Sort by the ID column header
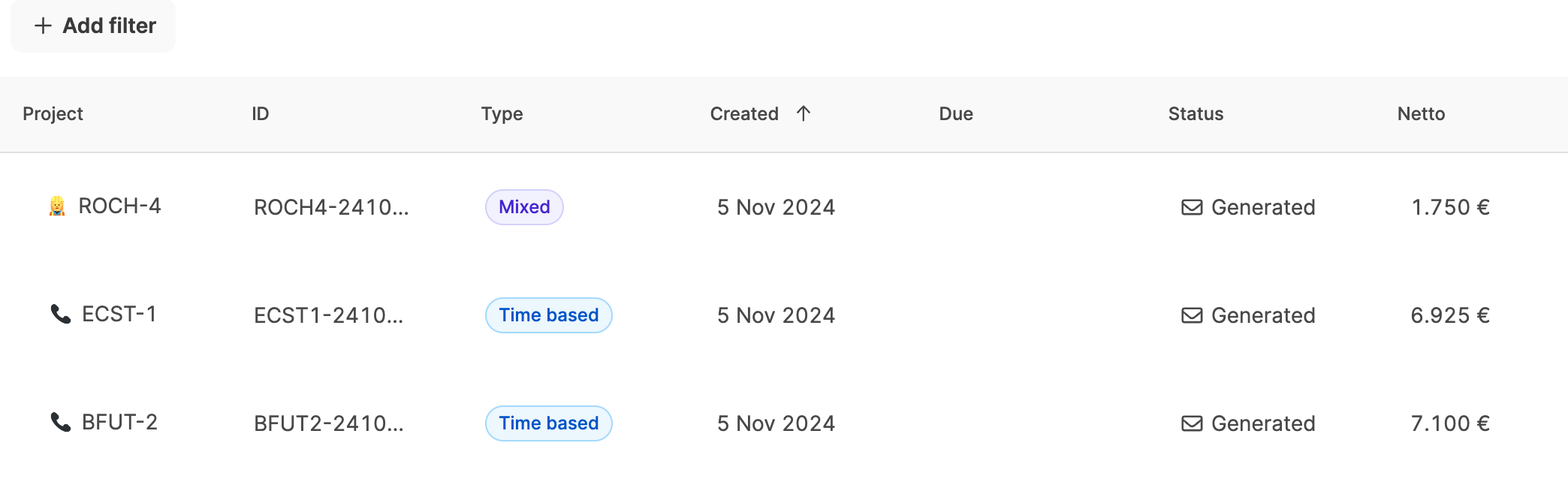The image size is (1568, 479). [260, 114]
